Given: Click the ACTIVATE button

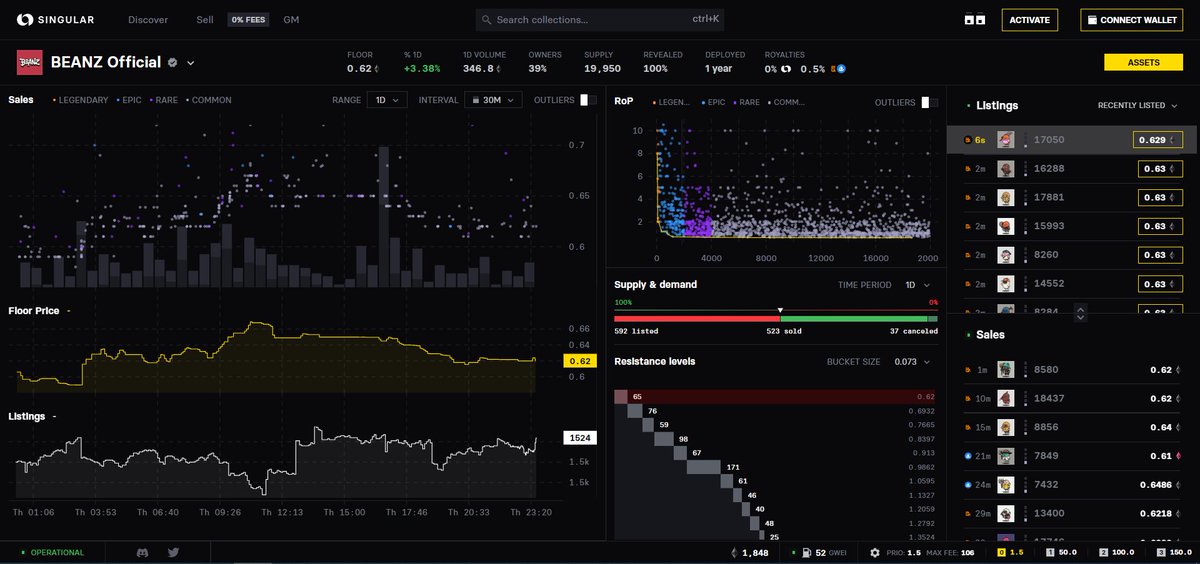Looking at the screenshot, I should 1029,20.
